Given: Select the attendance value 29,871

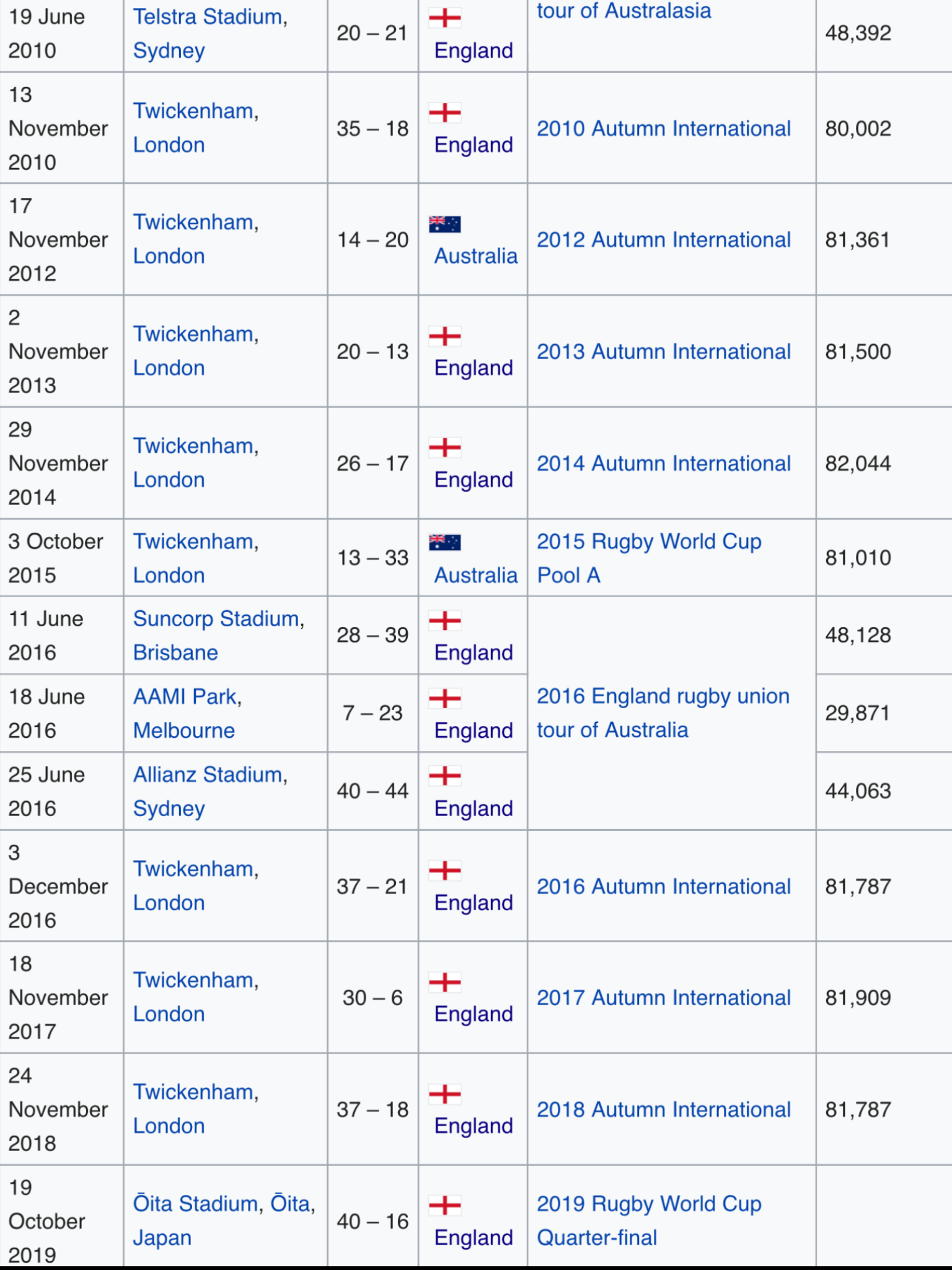Looking at the screenshot, I should 857,713.
